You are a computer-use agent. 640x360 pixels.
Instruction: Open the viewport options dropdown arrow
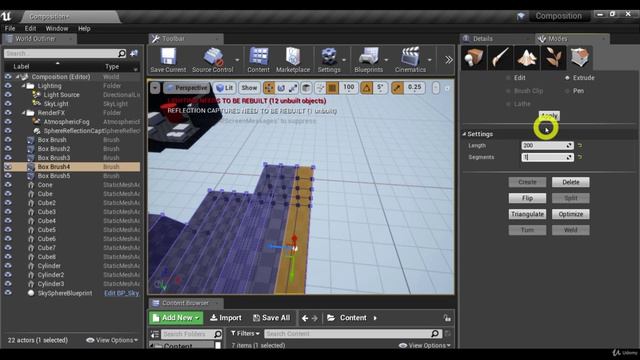(155, 88)
